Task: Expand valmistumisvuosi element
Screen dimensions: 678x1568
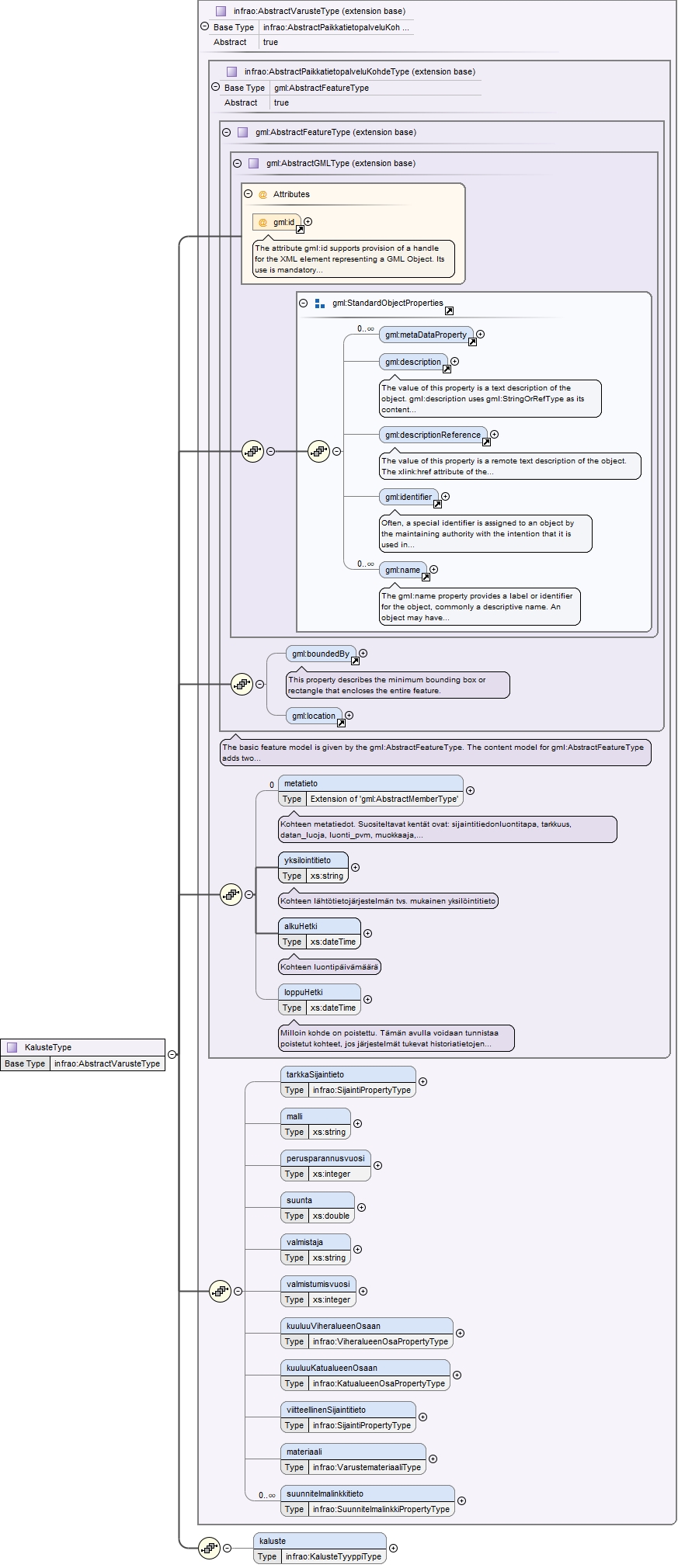Action: tap(363, 1292)
